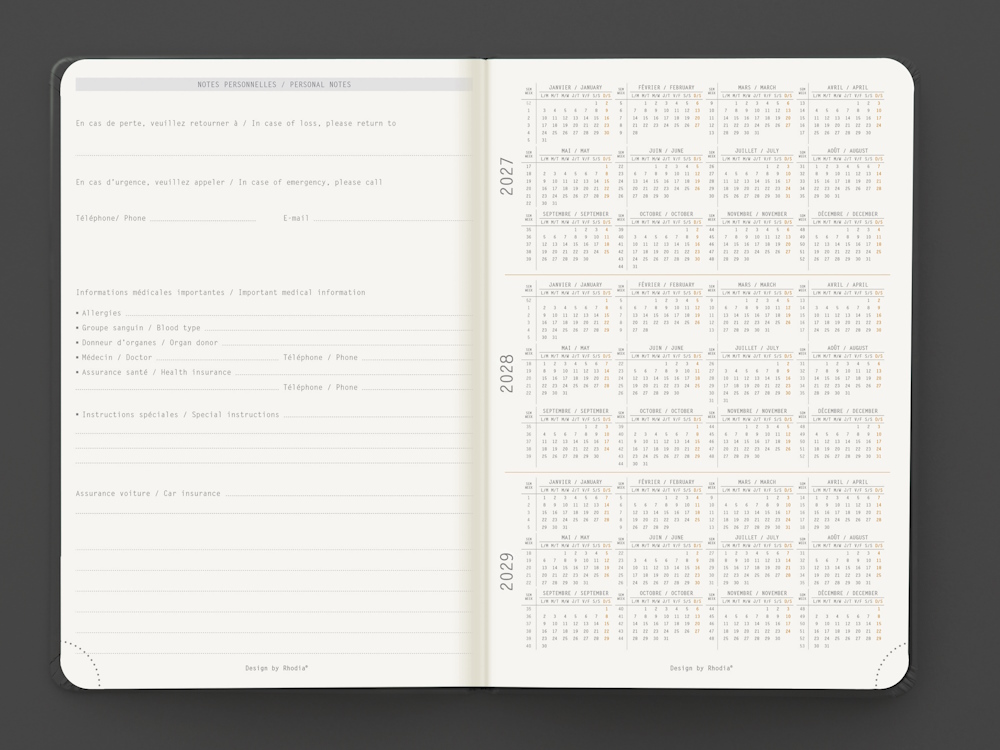Click "Assurance voiture / Car insurance" label
The width and height of the screenshot is (1000, 750).
coord(148,494)
